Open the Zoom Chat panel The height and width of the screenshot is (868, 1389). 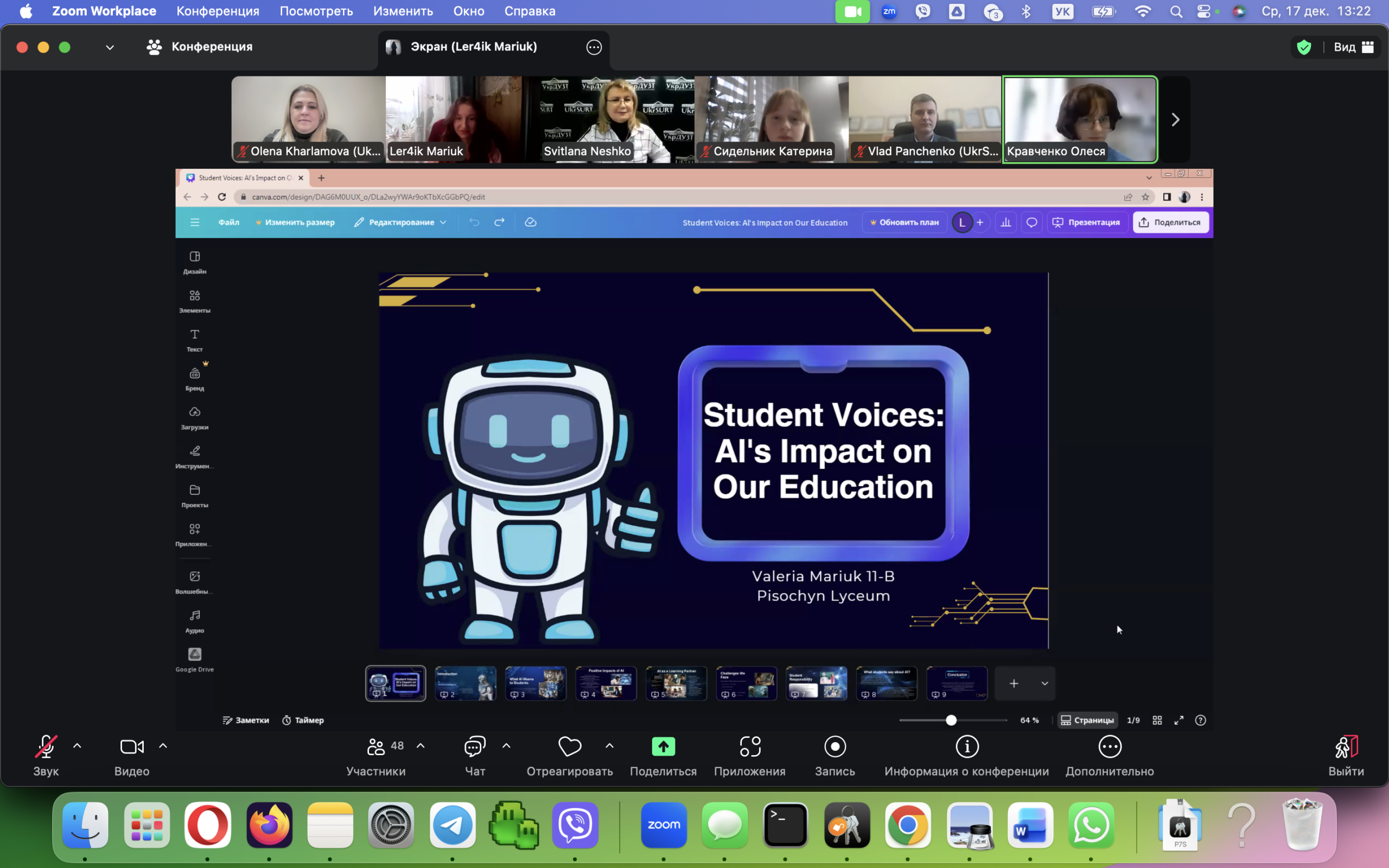click(x=475, y=747)
